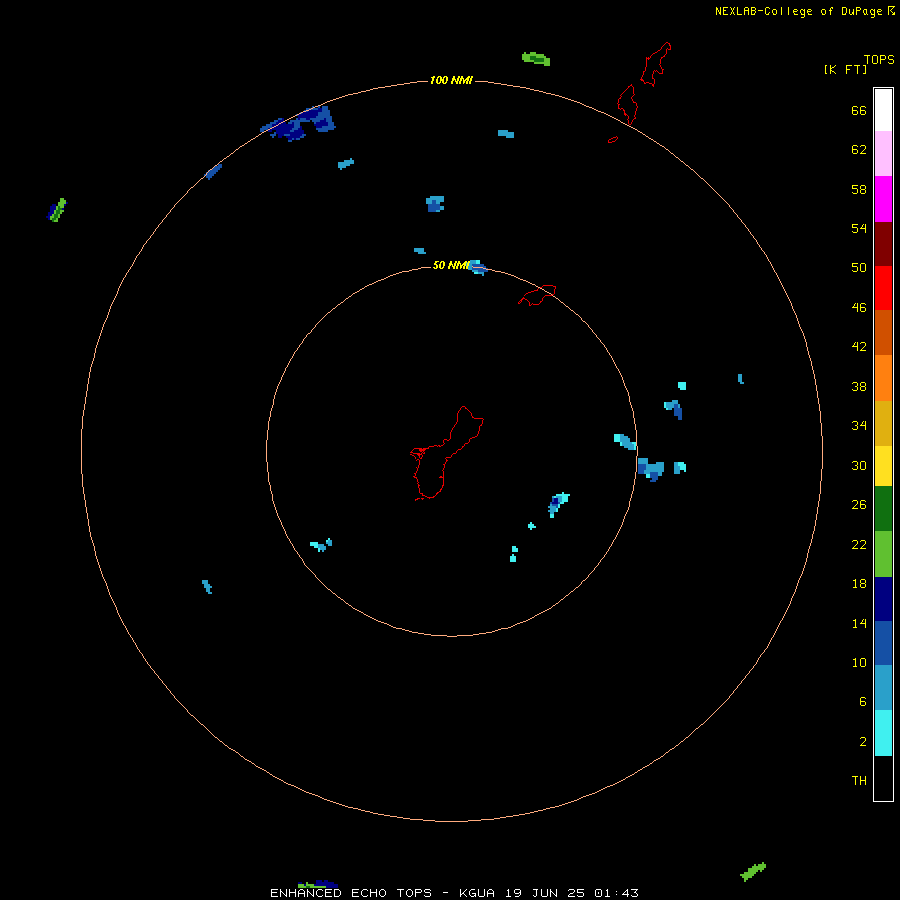Click the '01:43' timestamp
The height and width of the screenshot is (900, 900).
pyautogui.click(x=616, y=893)
